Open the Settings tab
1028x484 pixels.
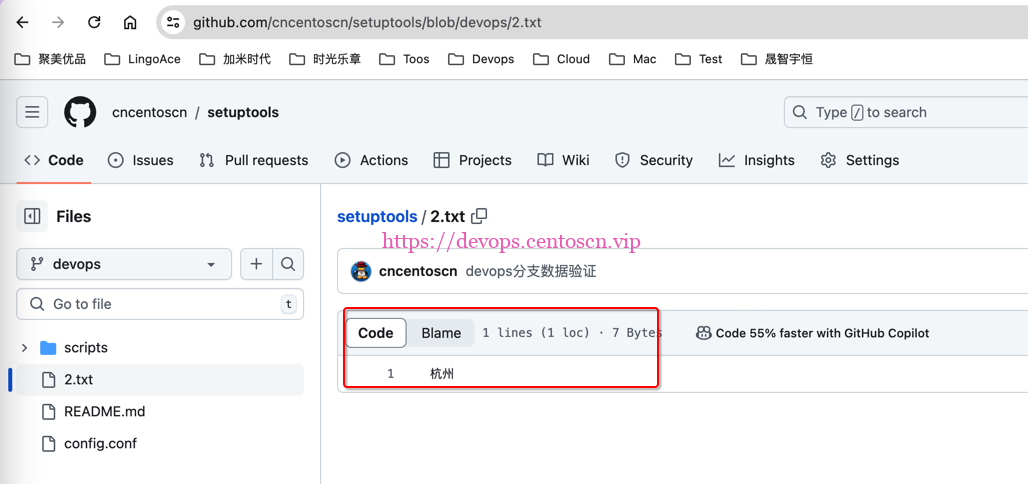(x=859, y=160)
